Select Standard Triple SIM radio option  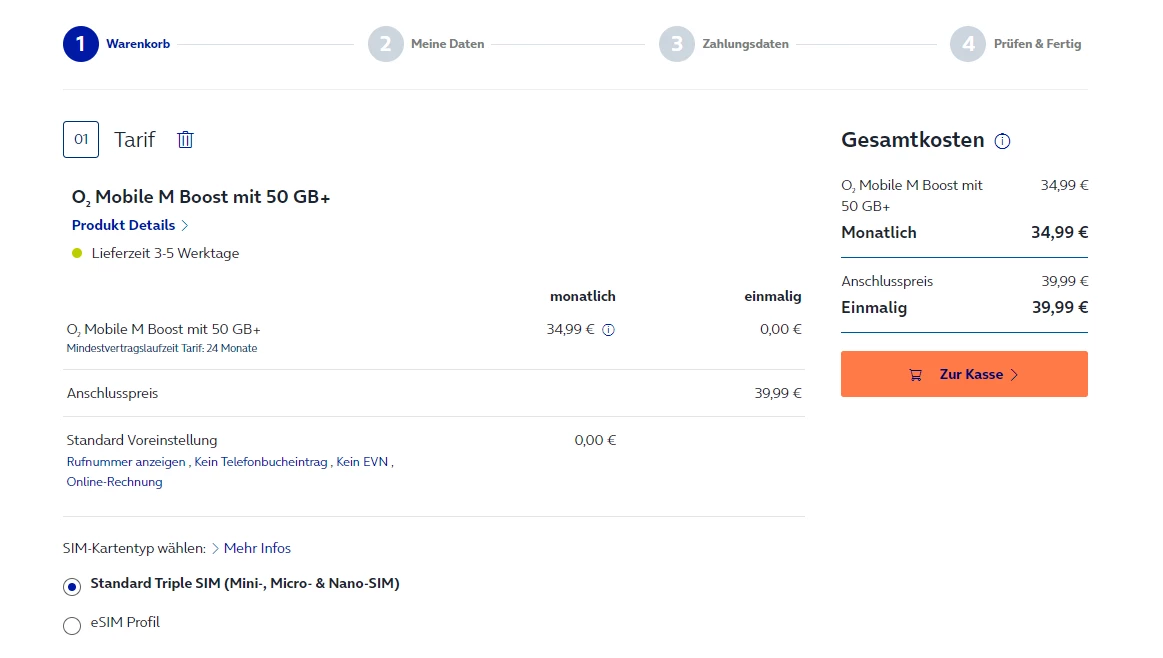coord(72,587)
